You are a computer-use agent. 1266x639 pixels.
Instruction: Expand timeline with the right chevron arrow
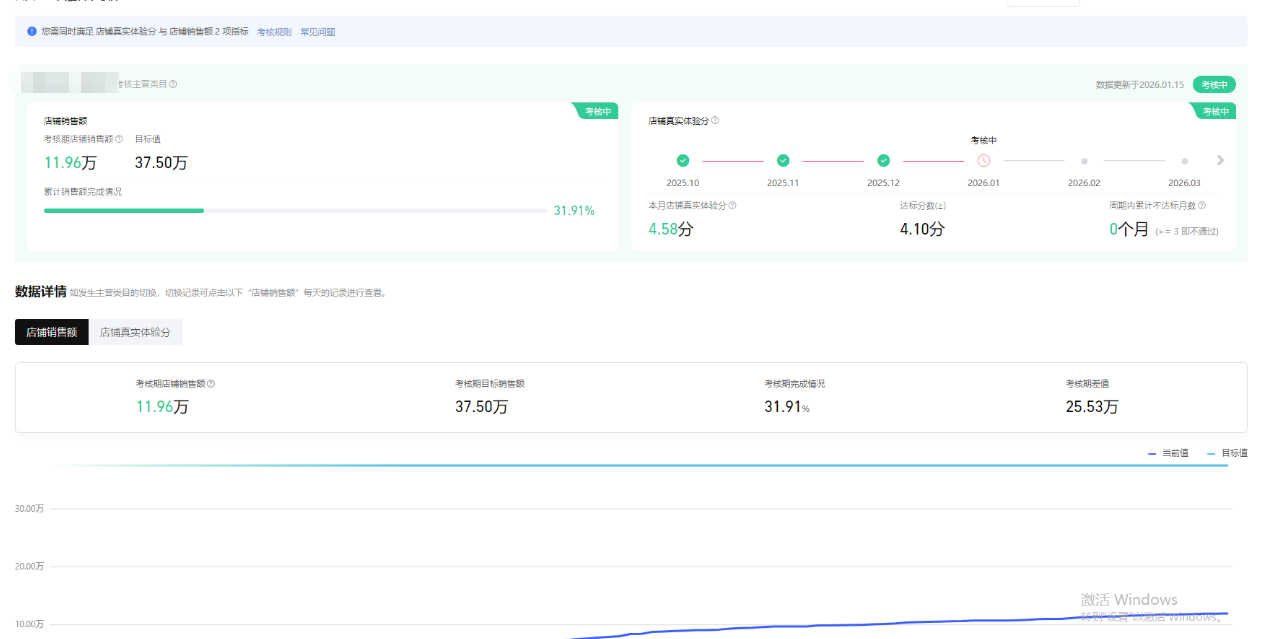click(x=1220, y=160)
